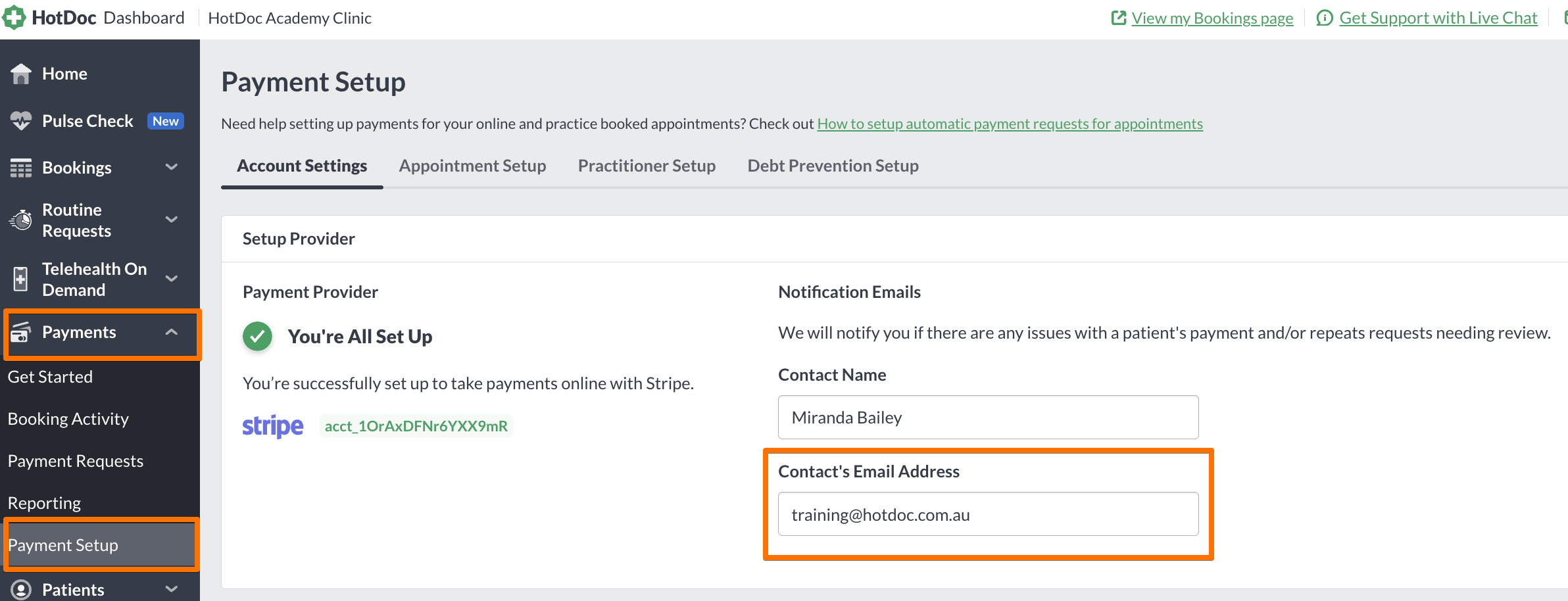Screen dimensions: 1568x601
Task: Click the Setup Provider section header
Action: click(299, 239)
